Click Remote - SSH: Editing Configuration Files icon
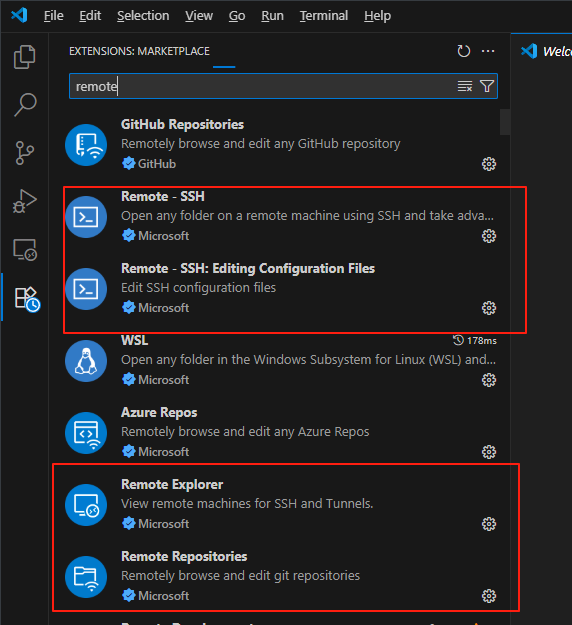Screen dimensions: 572x625 (x=86, y=289)
